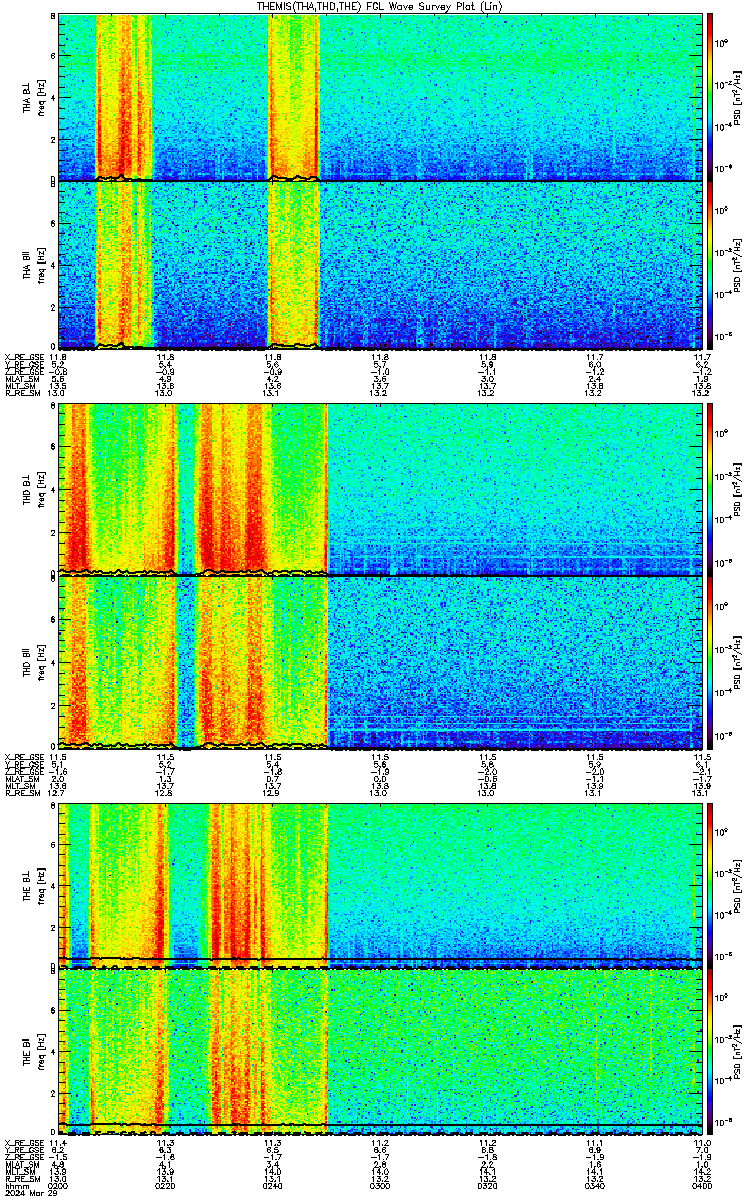Click the color bar beside THD B-parallel panel
This screenshot has width=750, height=1200.
click(711, 662)
